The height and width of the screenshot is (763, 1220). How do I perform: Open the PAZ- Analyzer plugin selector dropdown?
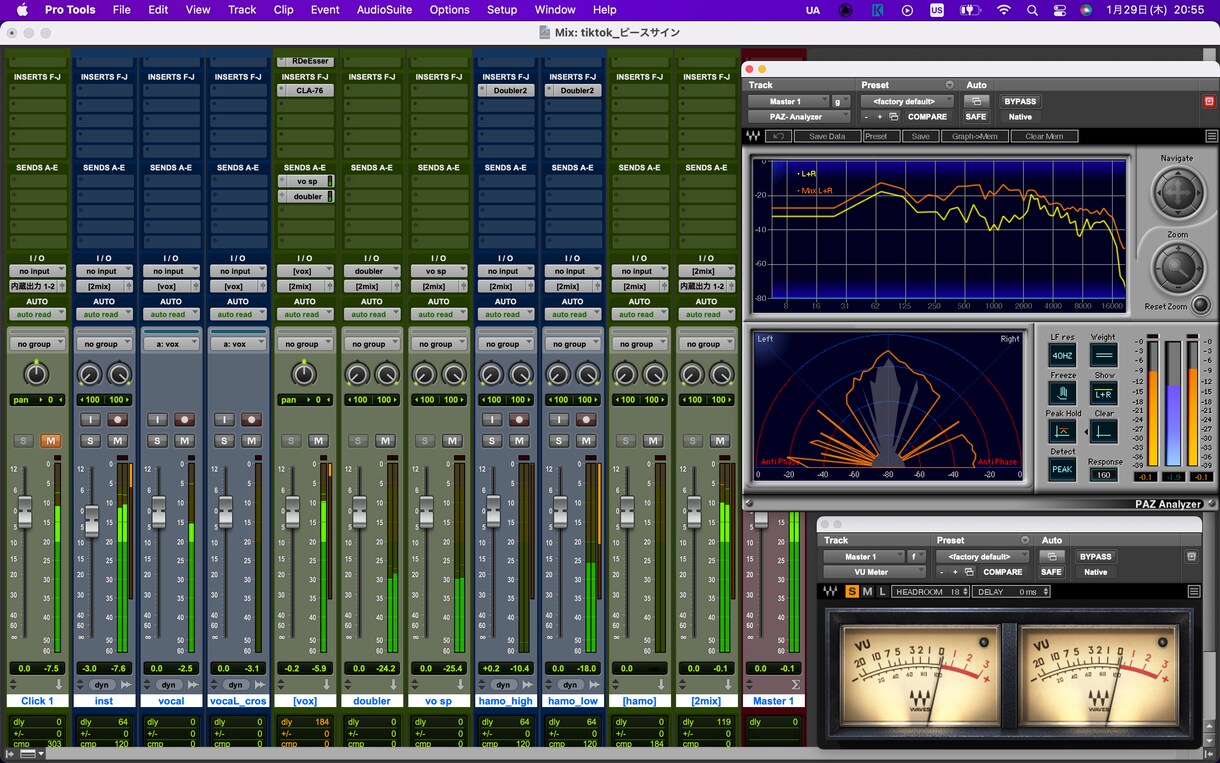(x=800, y=117)
